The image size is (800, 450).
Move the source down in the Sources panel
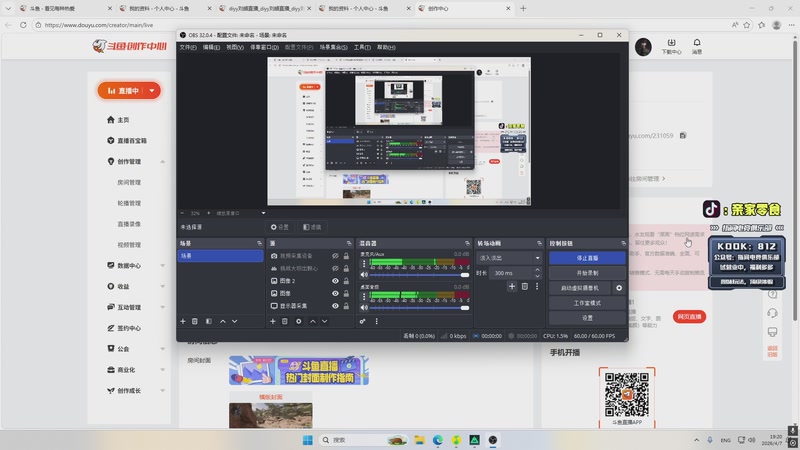point(324,321)
